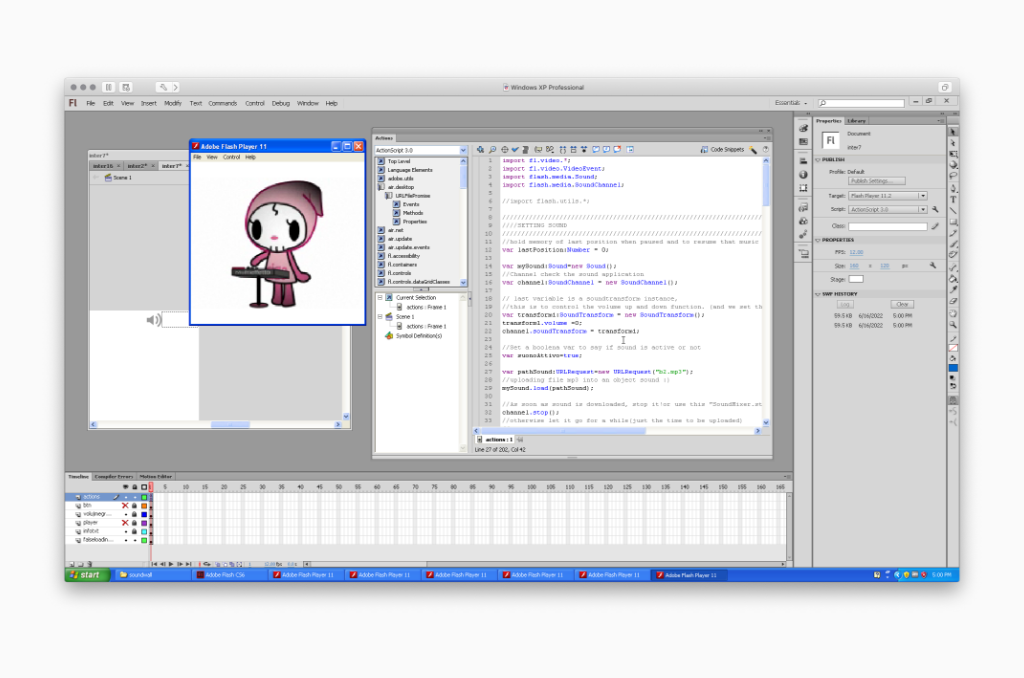Click Code Snippets button
Viewport: 1024px width, 678px height.
pos(722,150)
